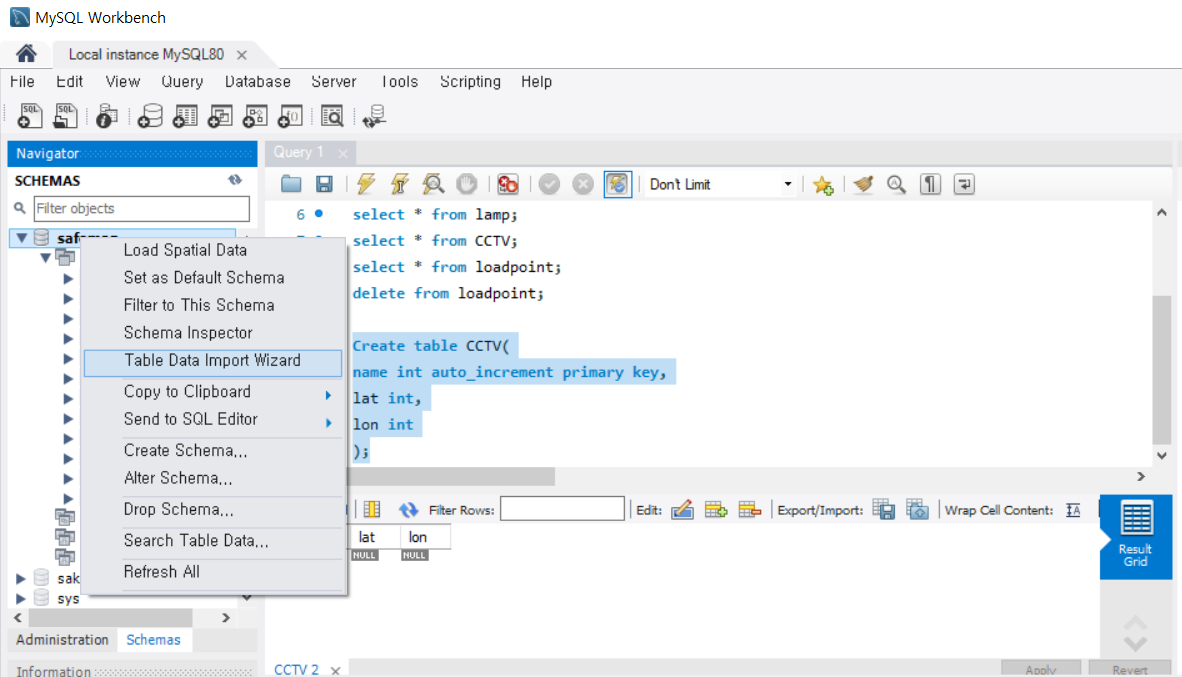Create a new SQL tab icon
The height and width of the screenshot is (677, 1182).
tap(30, 116)
